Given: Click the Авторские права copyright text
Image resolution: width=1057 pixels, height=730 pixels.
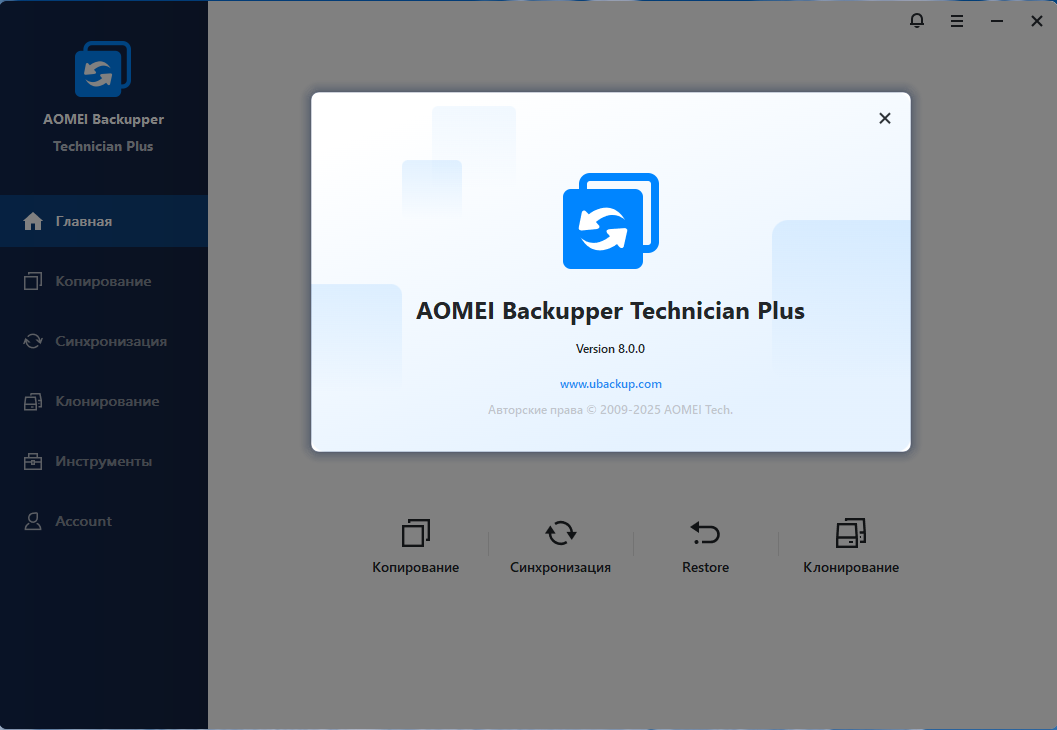Looking at the screenshot, I should point(610,410).
